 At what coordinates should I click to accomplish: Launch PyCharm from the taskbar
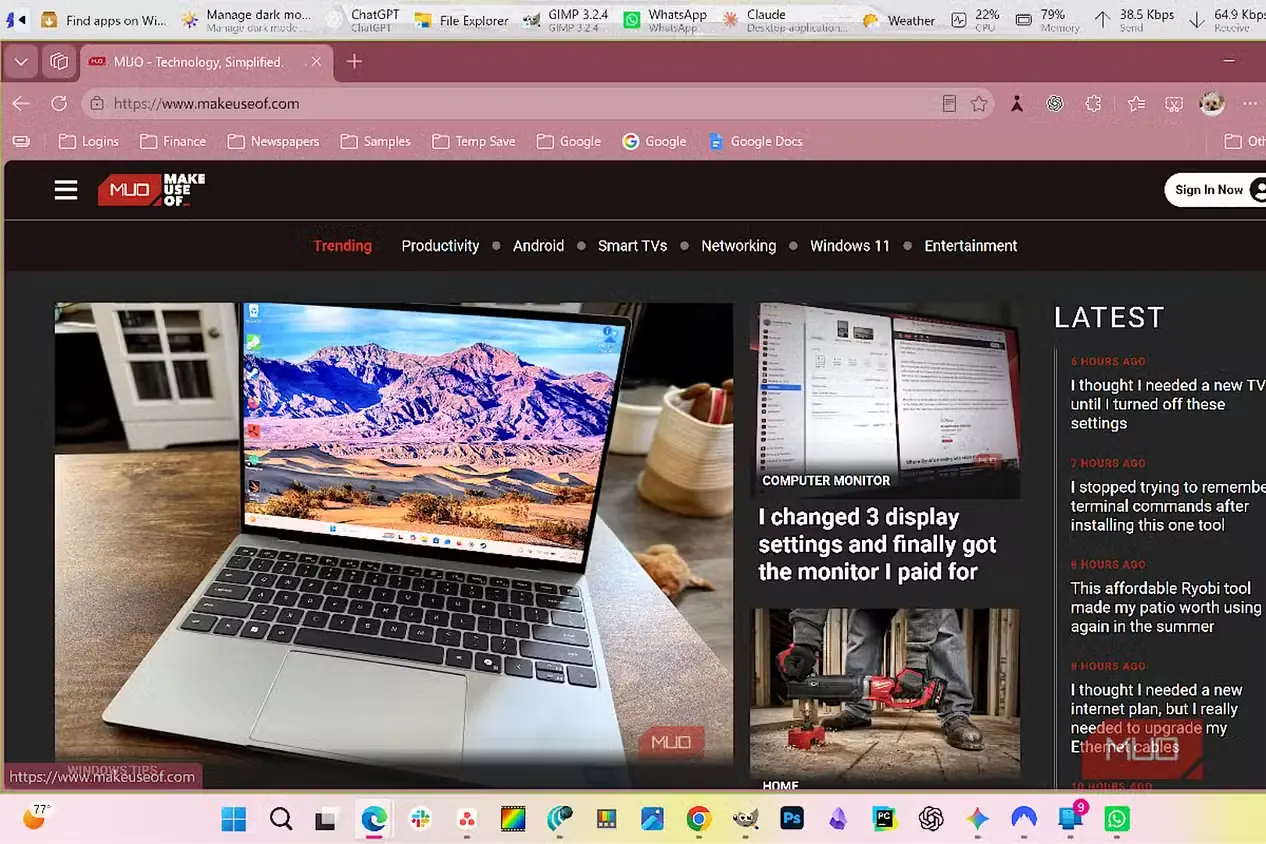tap(884, 819)
